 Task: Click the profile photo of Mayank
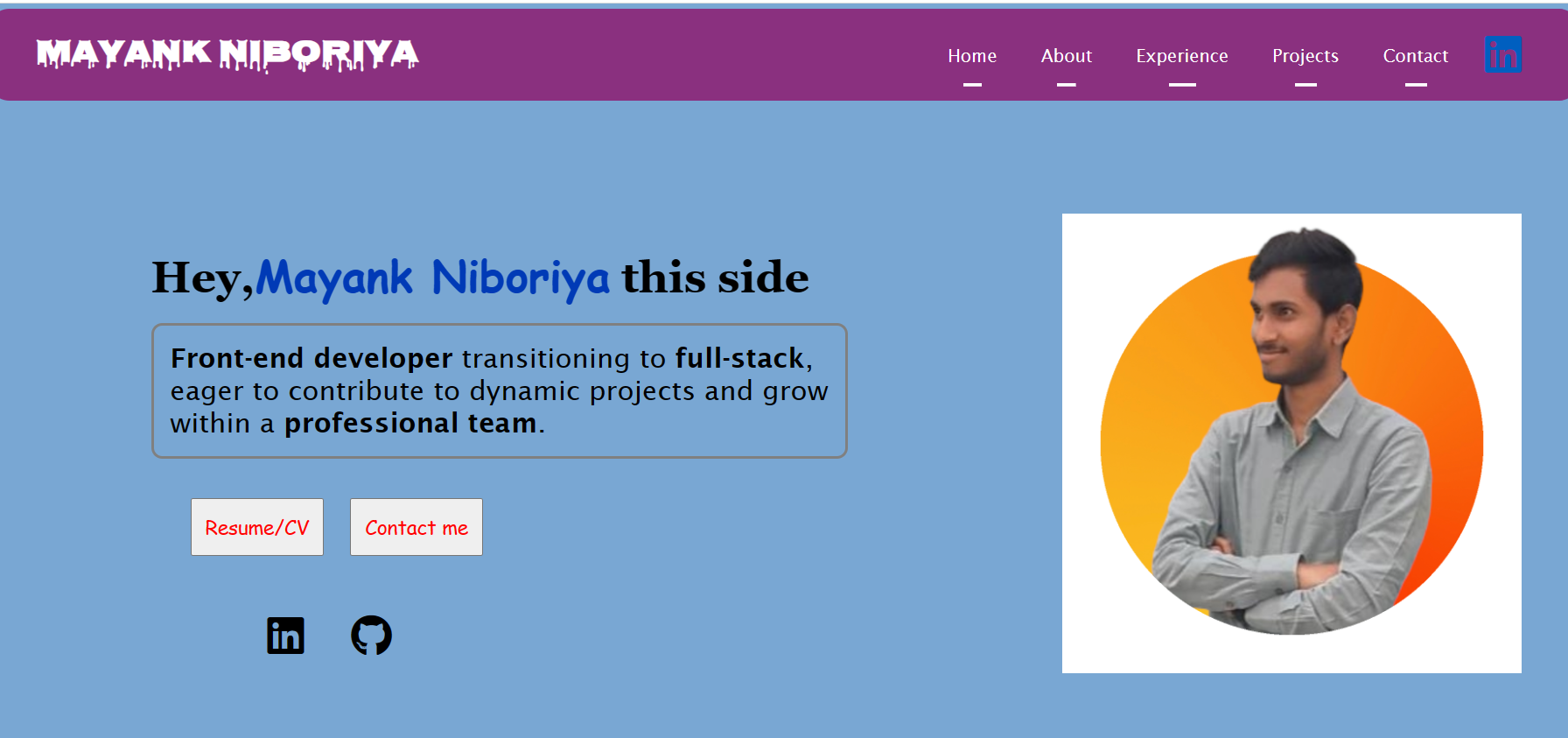[1291, 443]
